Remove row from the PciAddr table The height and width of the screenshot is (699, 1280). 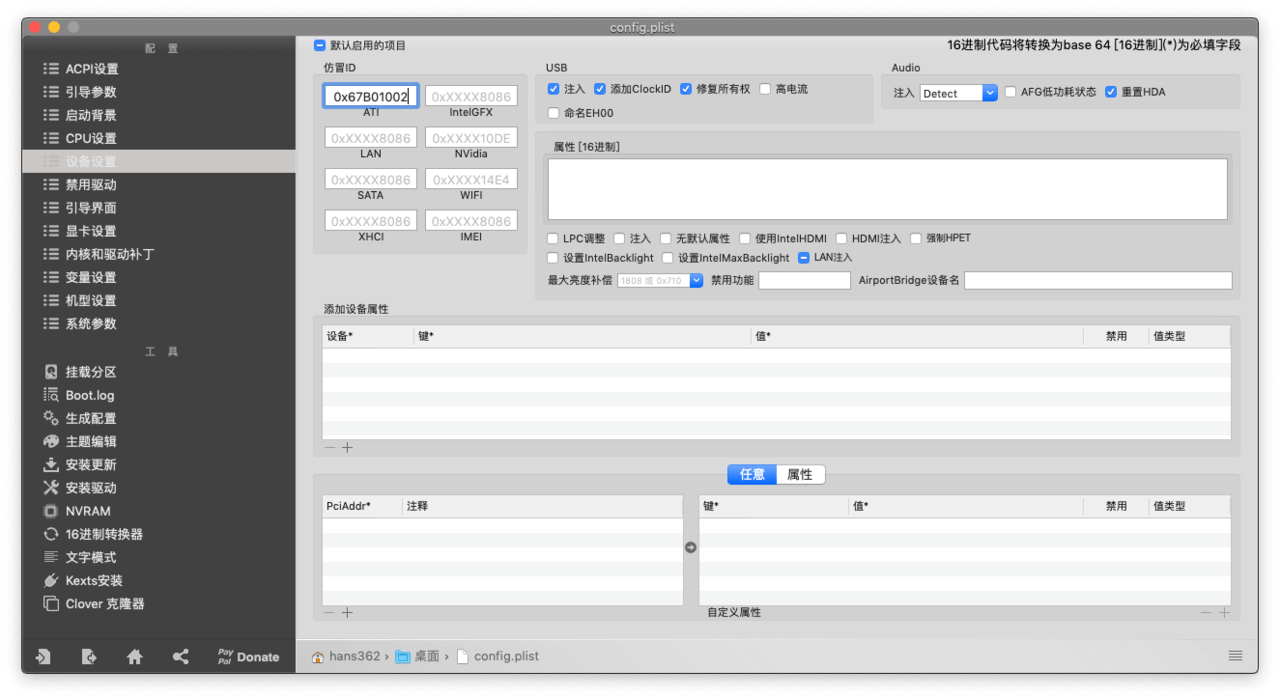coord(330,613)
